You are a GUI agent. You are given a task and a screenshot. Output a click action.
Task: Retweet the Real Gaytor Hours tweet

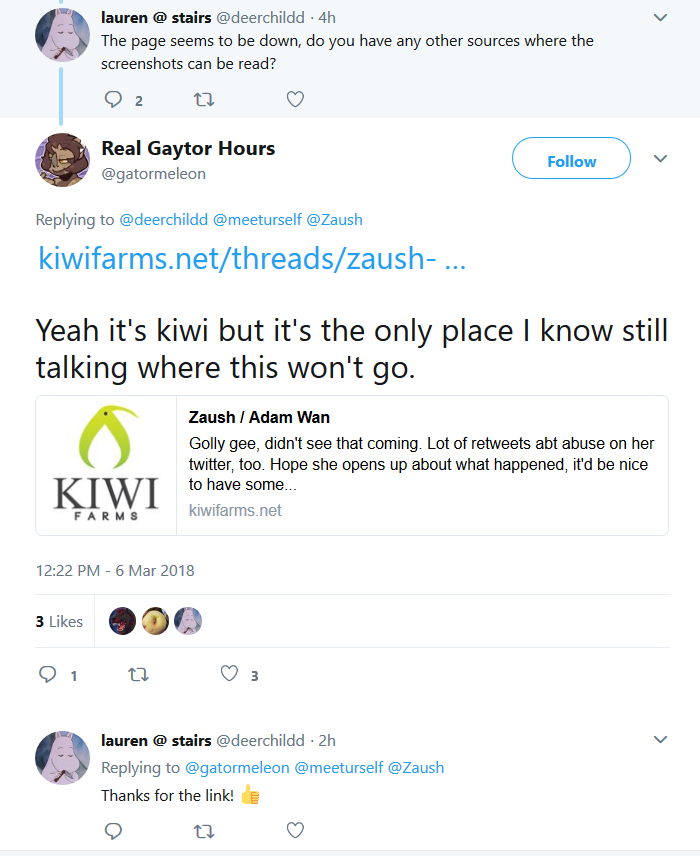tap(138, 675)
